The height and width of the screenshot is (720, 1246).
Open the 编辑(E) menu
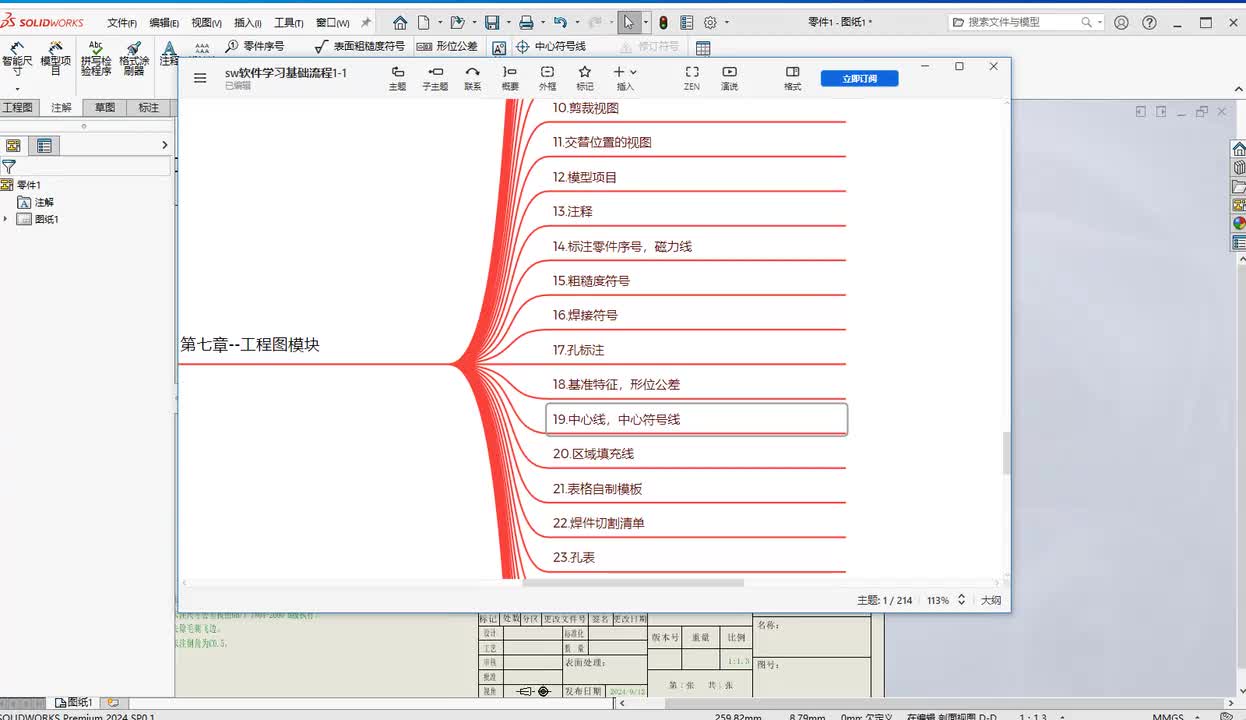pos(164,23)
